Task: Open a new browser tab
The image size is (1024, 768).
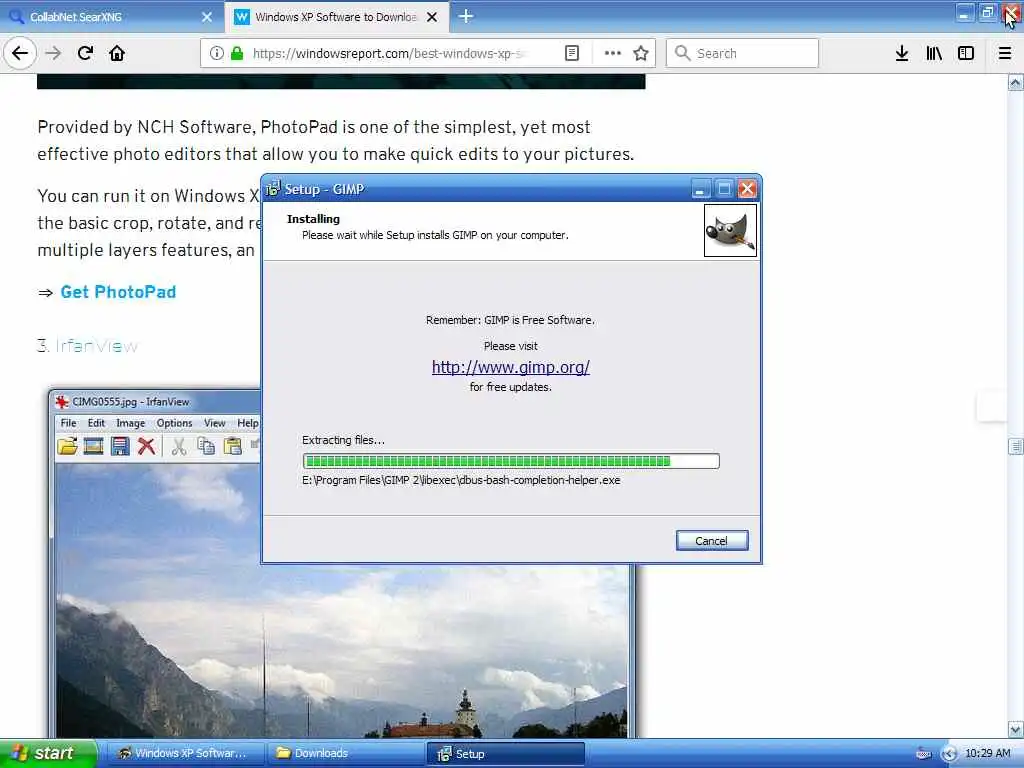Action: point(466,16)
